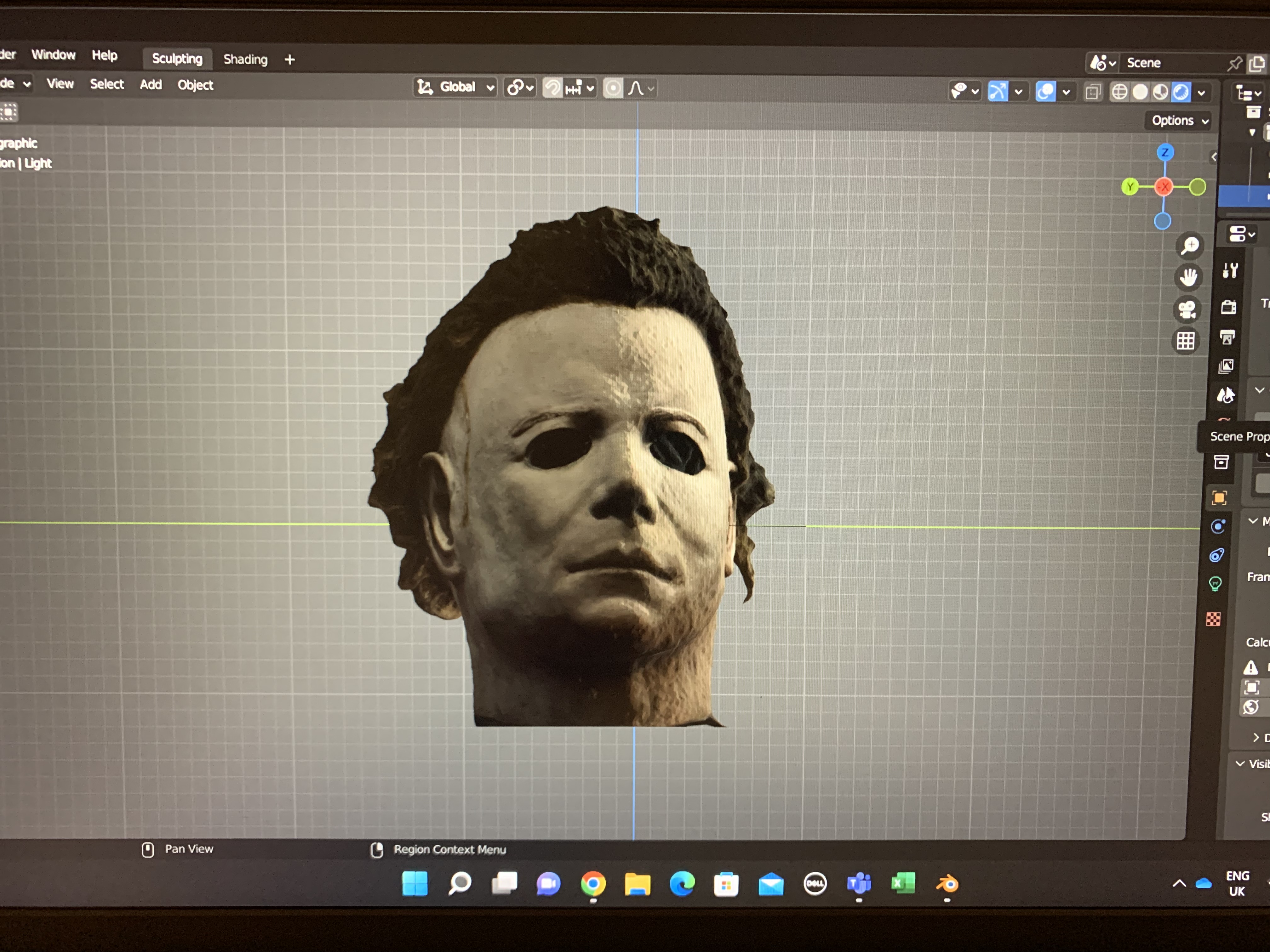
Task: Open the Object Constraints properties tab
Action: (x=1216, y=555)
